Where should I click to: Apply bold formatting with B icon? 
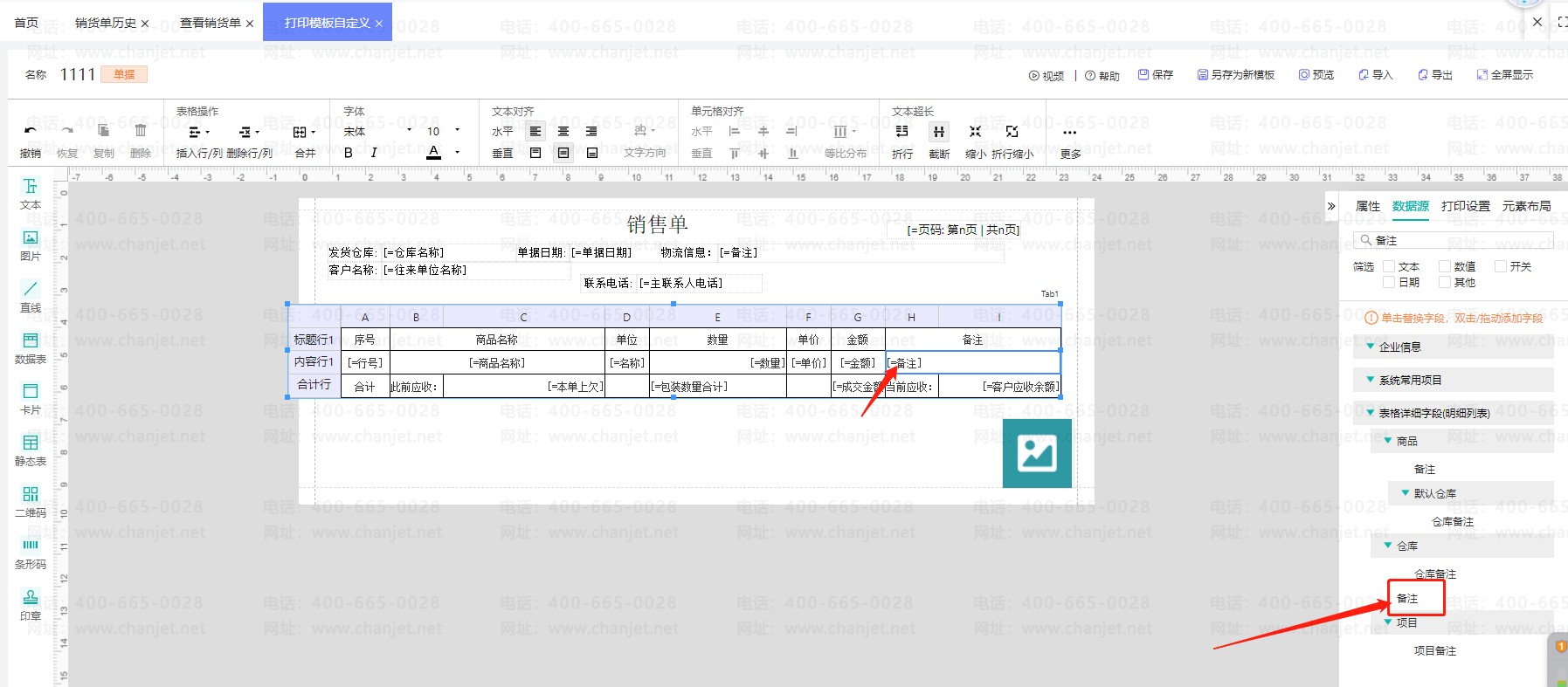[x=349, y=153]
